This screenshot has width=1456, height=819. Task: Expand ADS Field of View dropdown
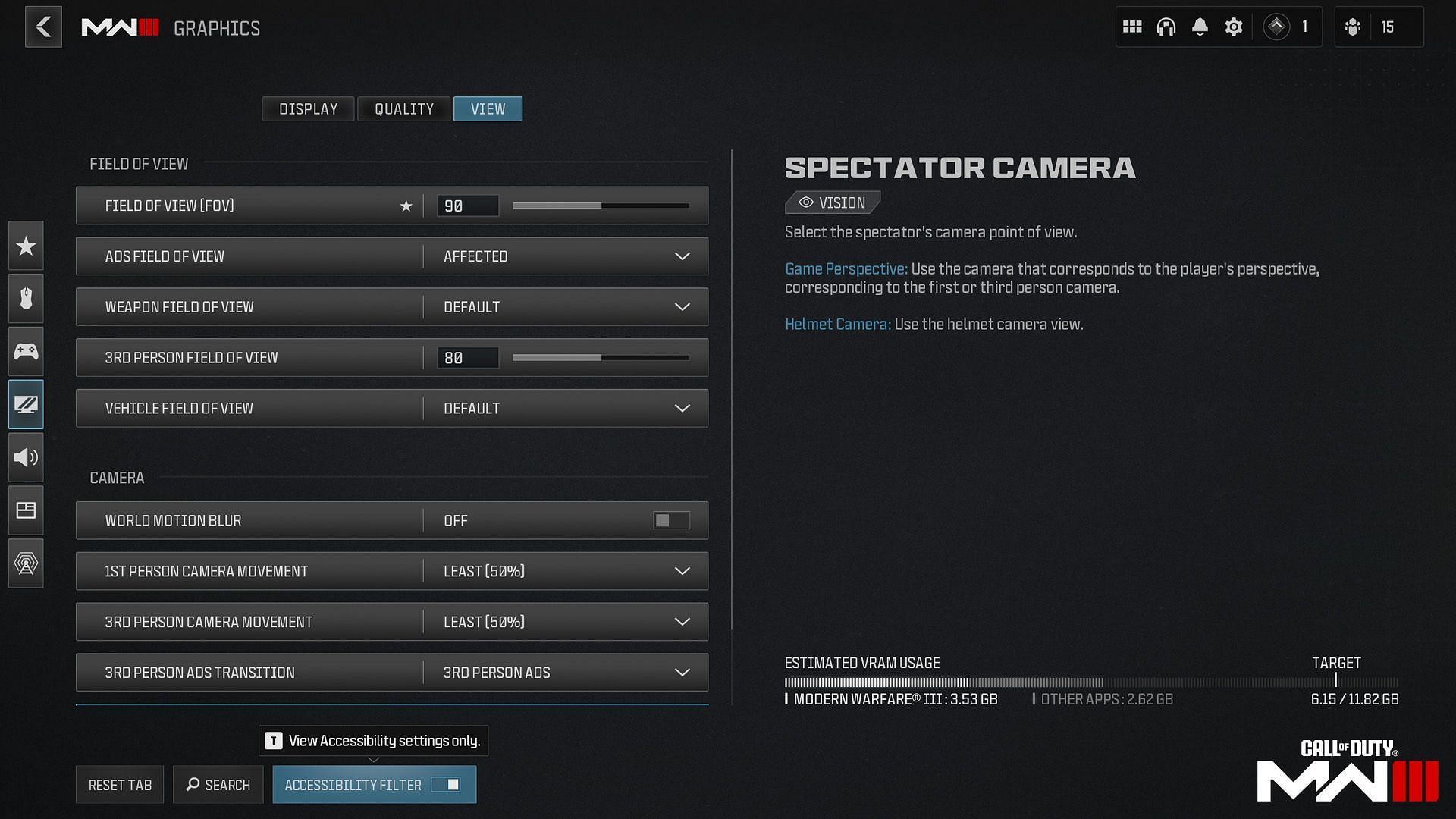click(x=681, y=256)
